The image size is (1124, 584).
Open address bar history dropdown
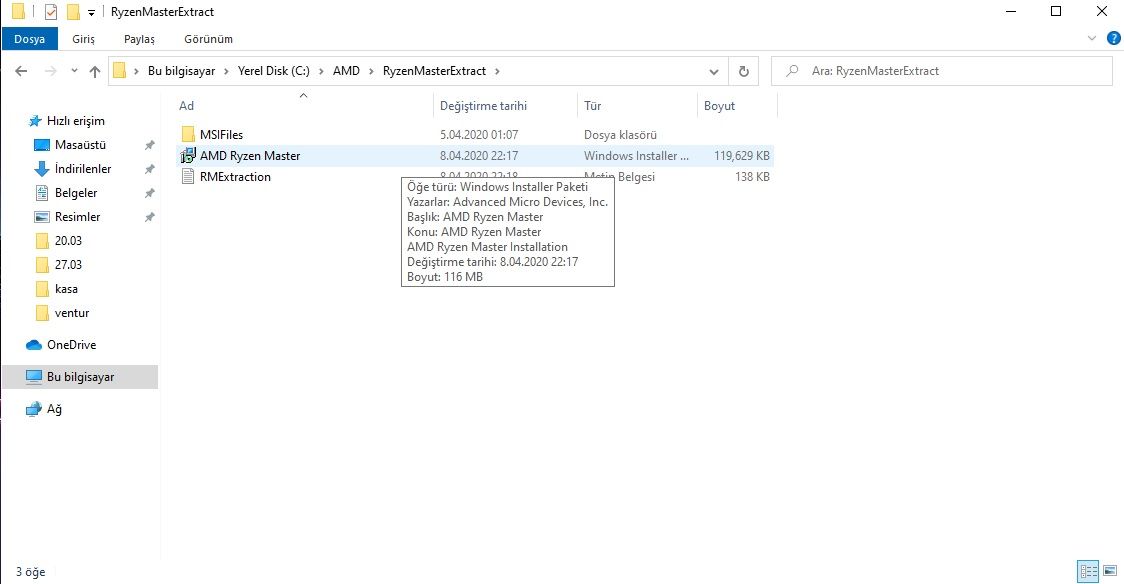(713, 71)
